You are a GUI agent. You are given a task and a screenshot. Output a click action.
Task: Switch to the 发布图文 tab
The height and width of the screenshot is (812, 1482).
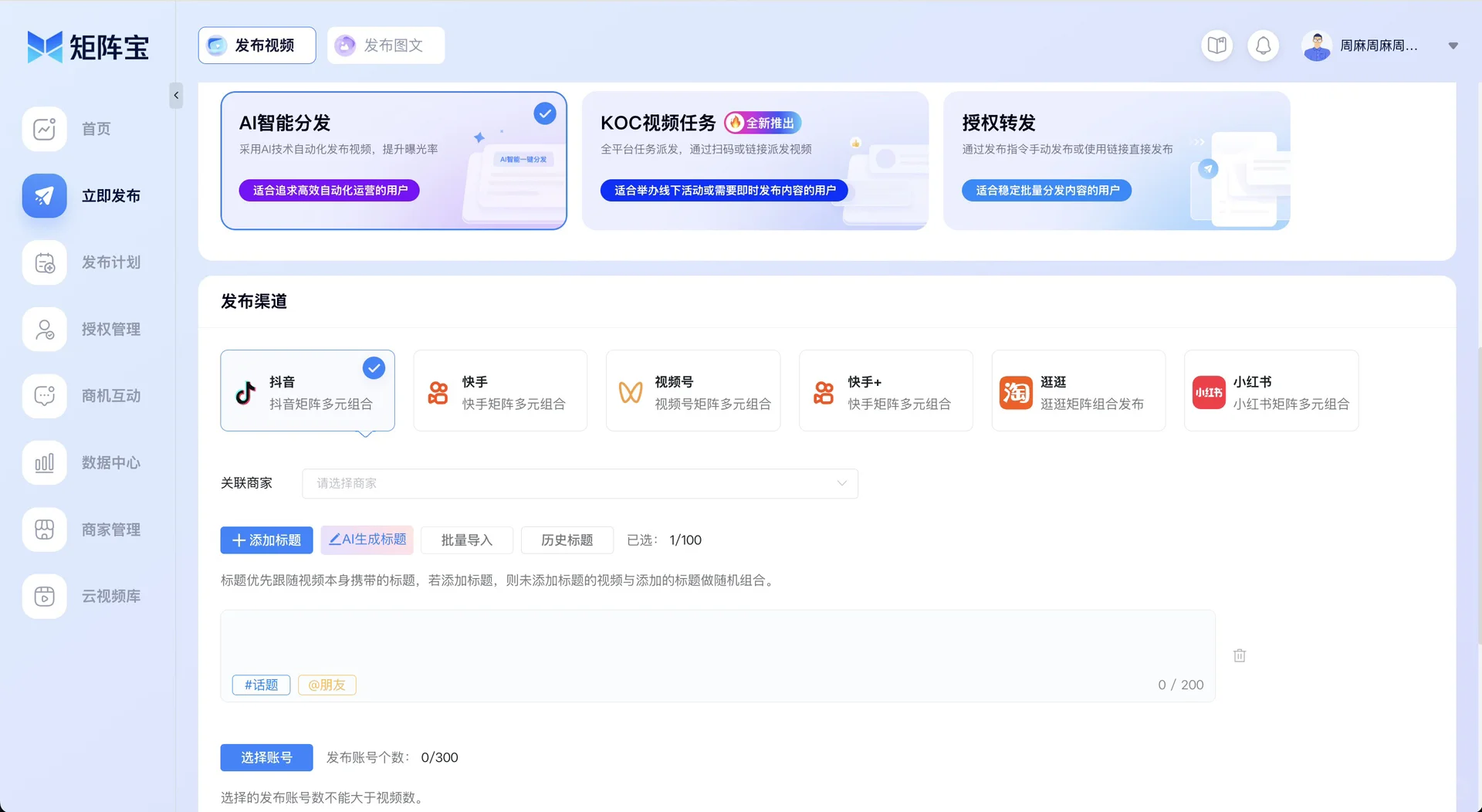385,45
